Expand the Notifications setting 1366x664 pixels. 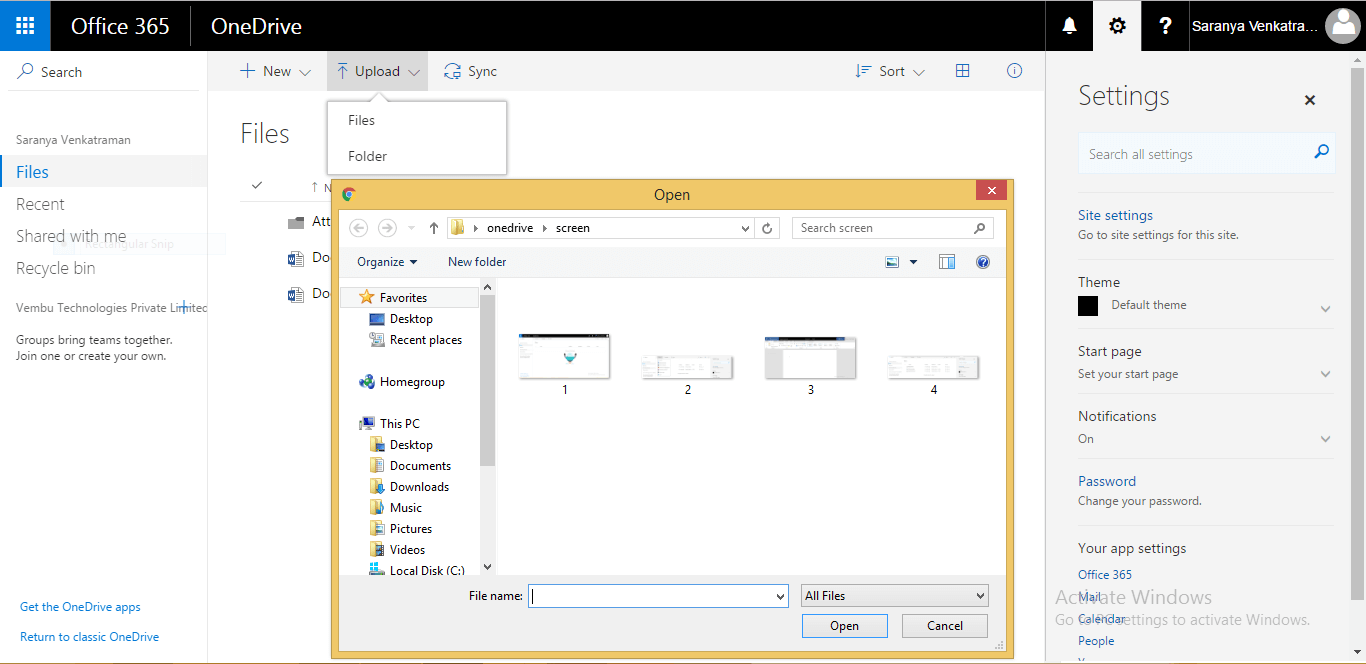(x=1325, y=439)
